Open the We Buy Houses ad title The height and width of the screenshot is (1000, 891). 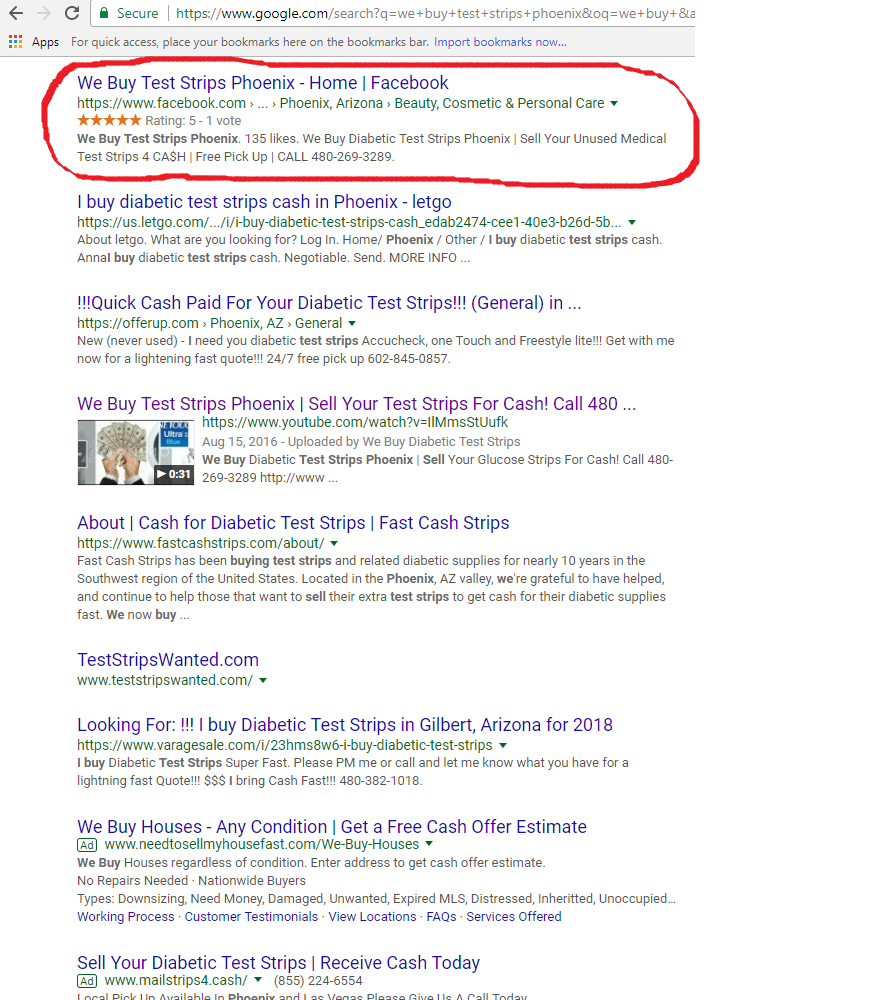click(x=332, y=827)
